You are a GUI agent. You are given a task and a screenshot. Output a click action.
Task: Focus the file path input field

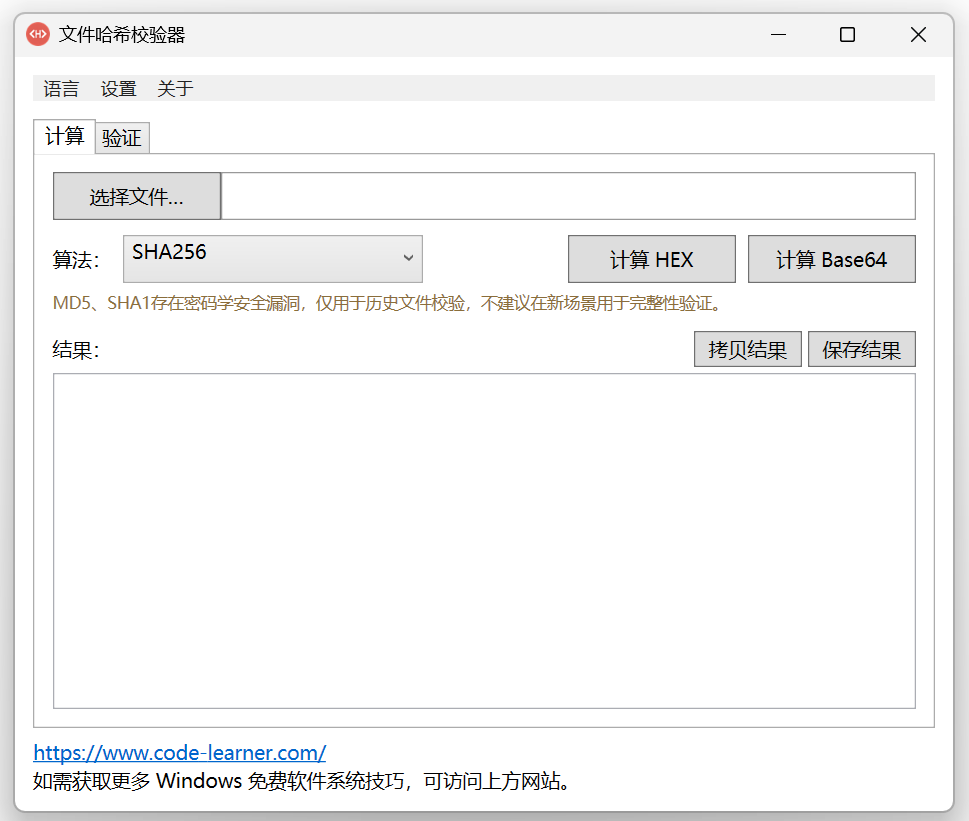coord(569,196)
